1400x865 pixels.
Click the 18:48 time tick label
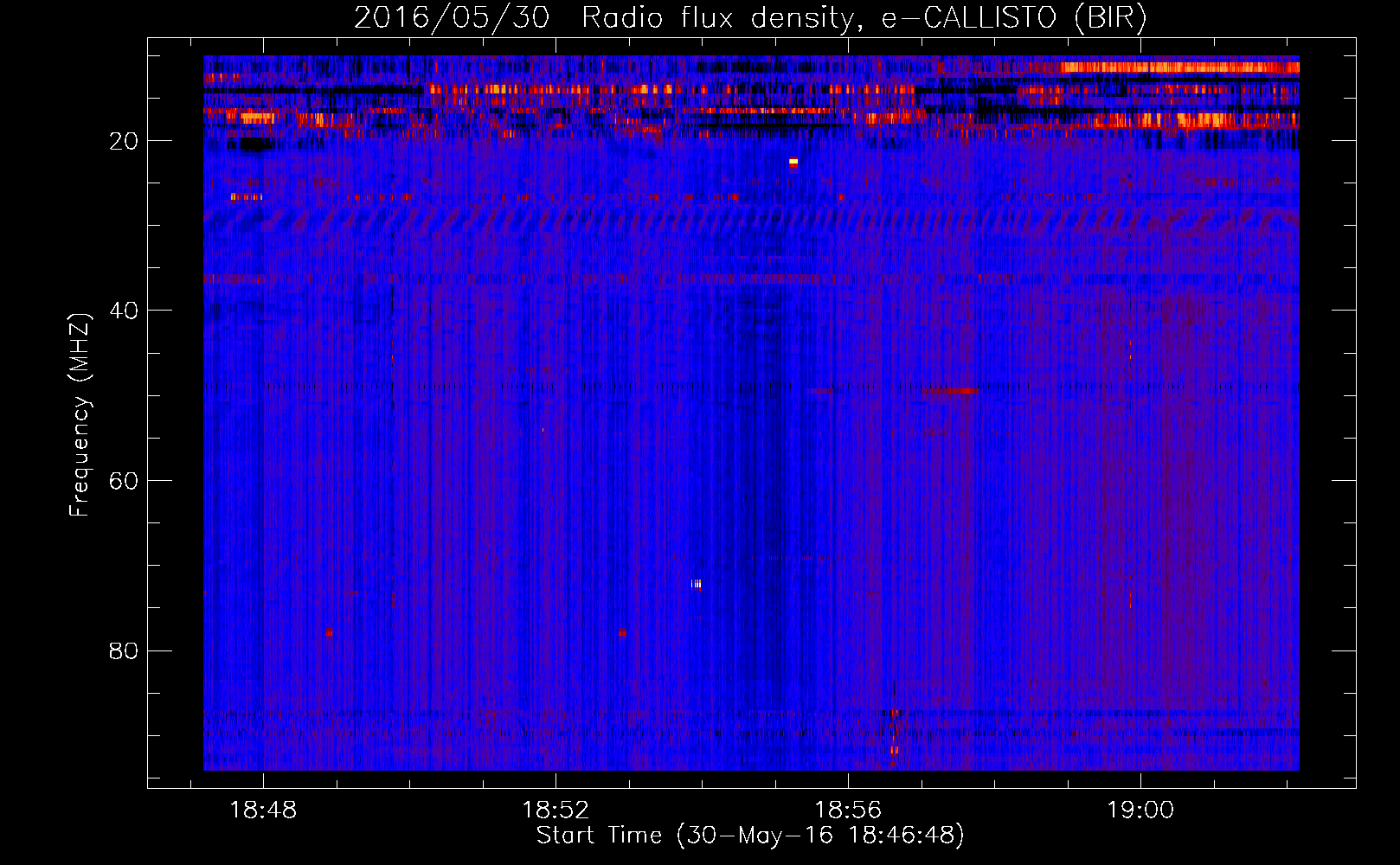pos(262,811)
